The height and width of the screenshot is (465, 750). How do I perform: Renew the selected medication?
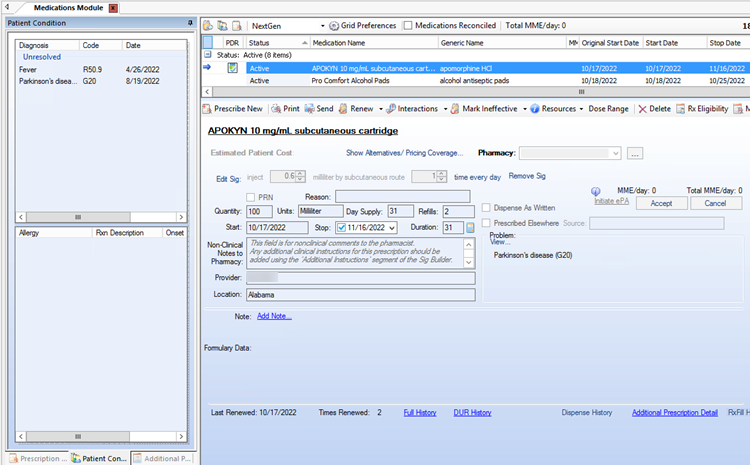[356, 109]
